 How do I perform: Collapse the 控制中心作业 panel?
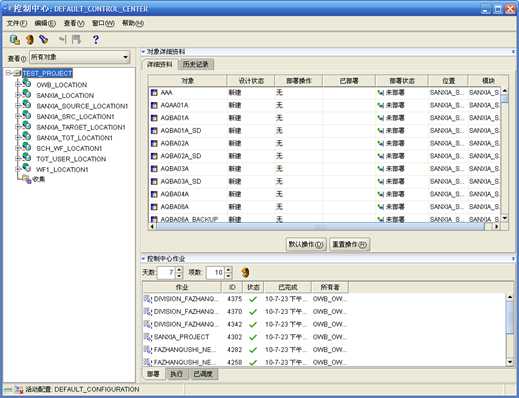[143, 259]
